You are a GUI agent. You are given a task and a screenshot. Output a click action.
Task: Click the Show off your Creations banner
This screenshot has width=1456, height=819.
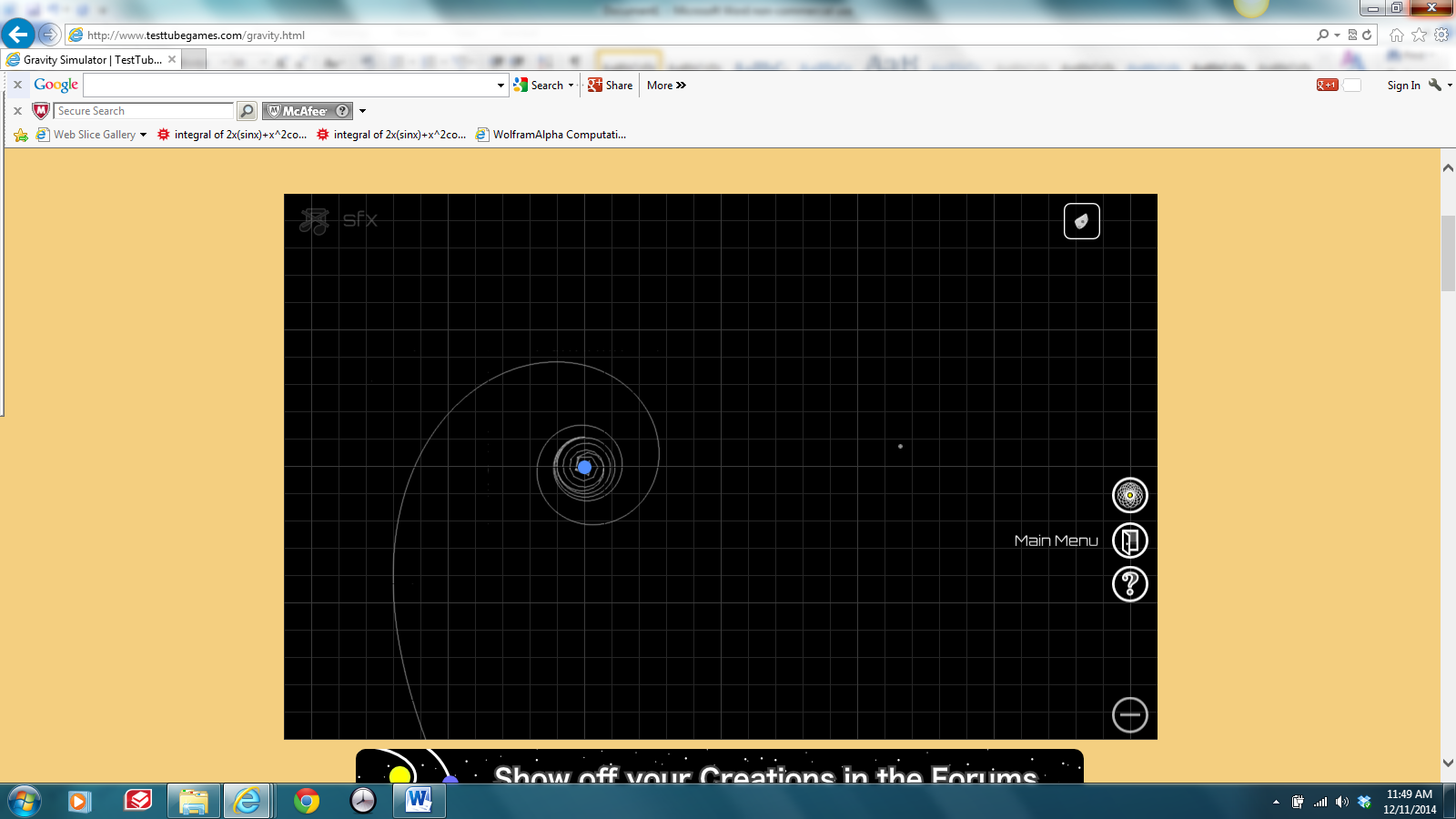click(719, 766)
